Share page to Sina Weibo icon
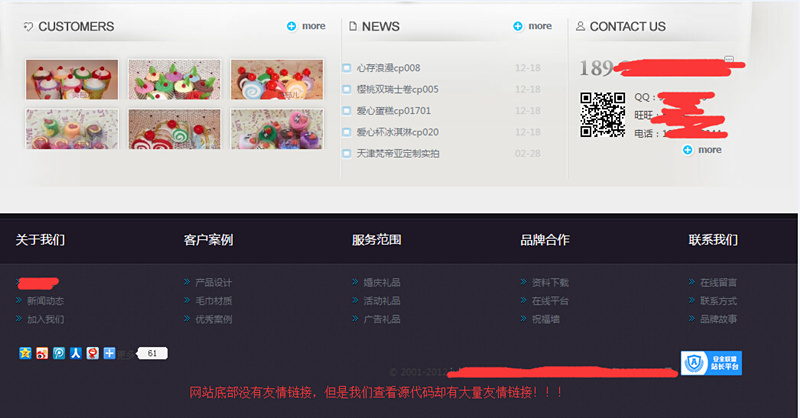 point(42,353)
